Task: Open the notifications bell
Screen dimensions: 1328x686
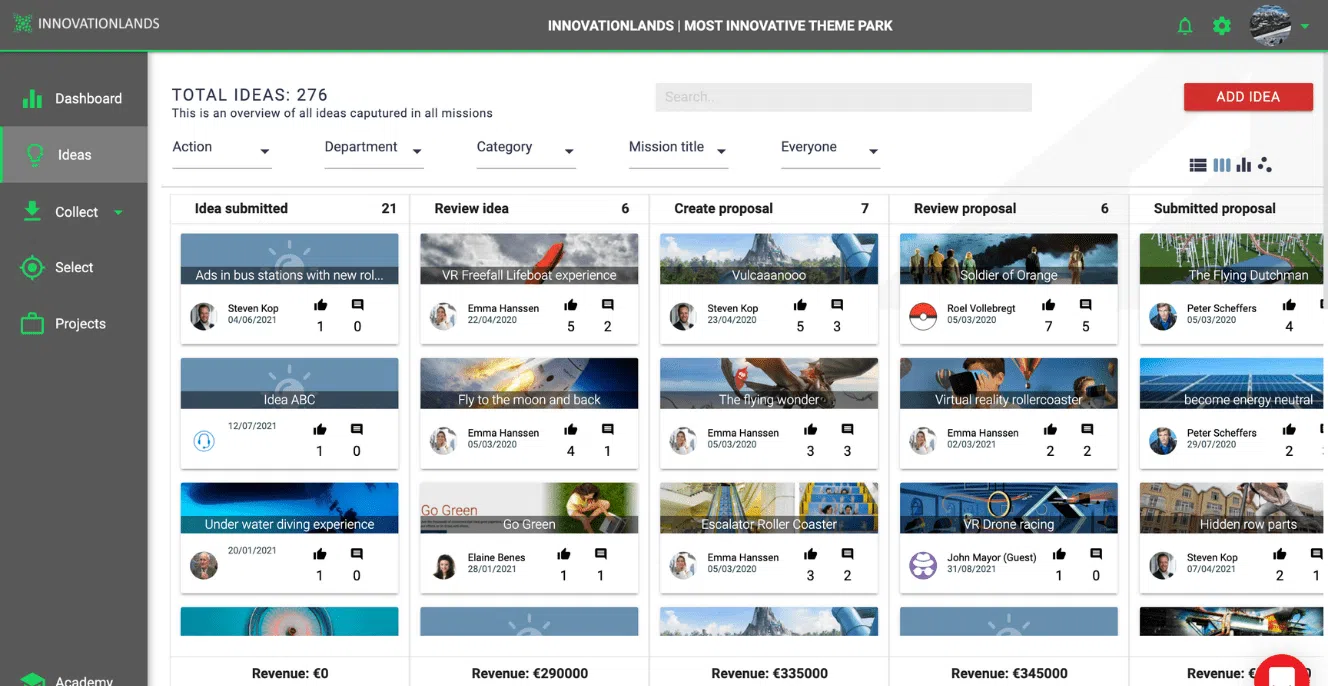Action: tap(1185, 26)
